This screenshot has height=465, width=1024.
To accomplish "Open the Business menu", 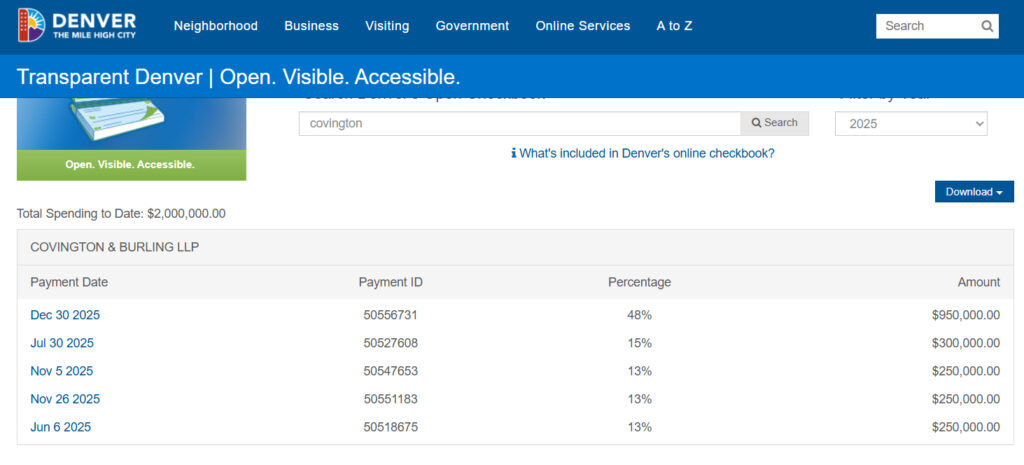I will [312, 26].
